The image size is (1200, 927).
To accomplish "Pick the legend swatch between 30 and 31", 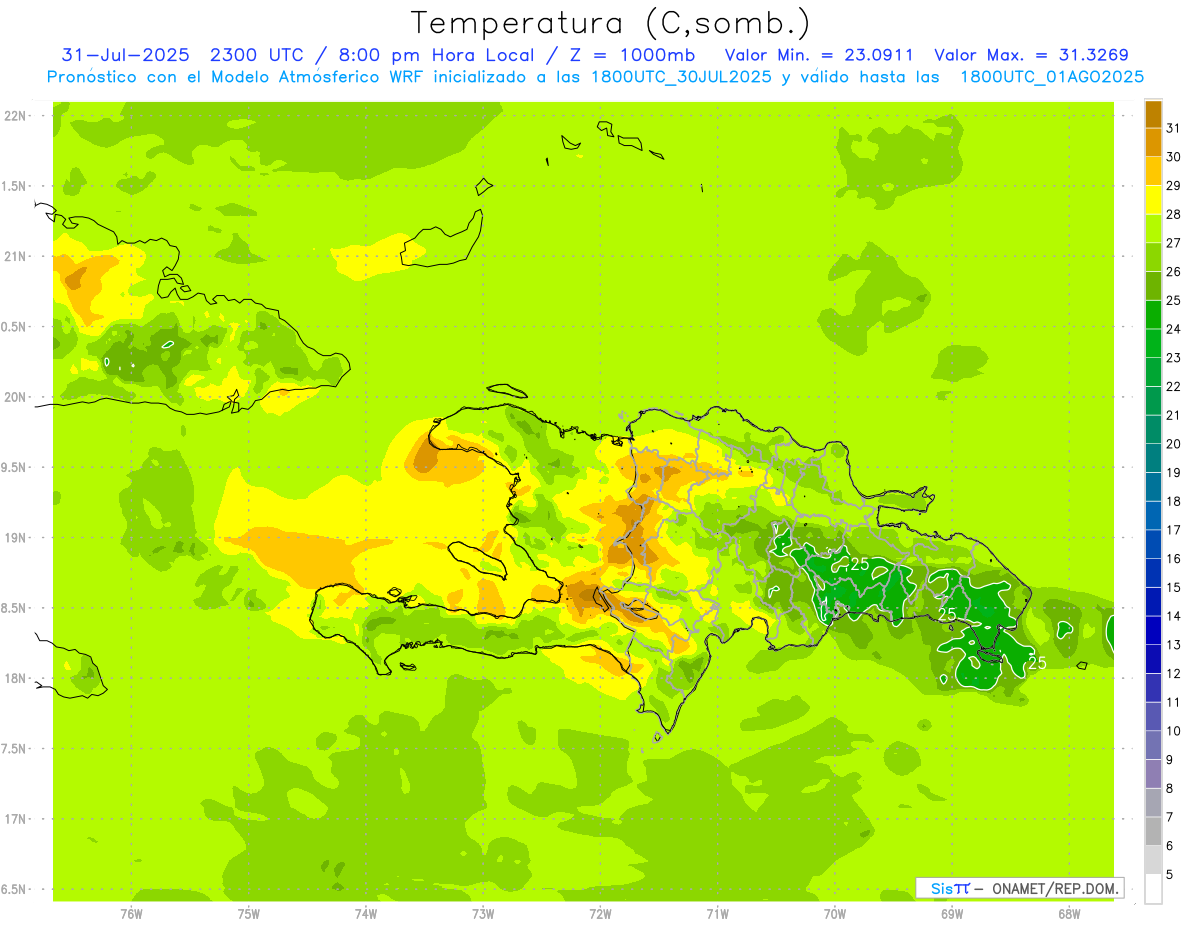I will pyautogui.click(x=1153, y=142).
